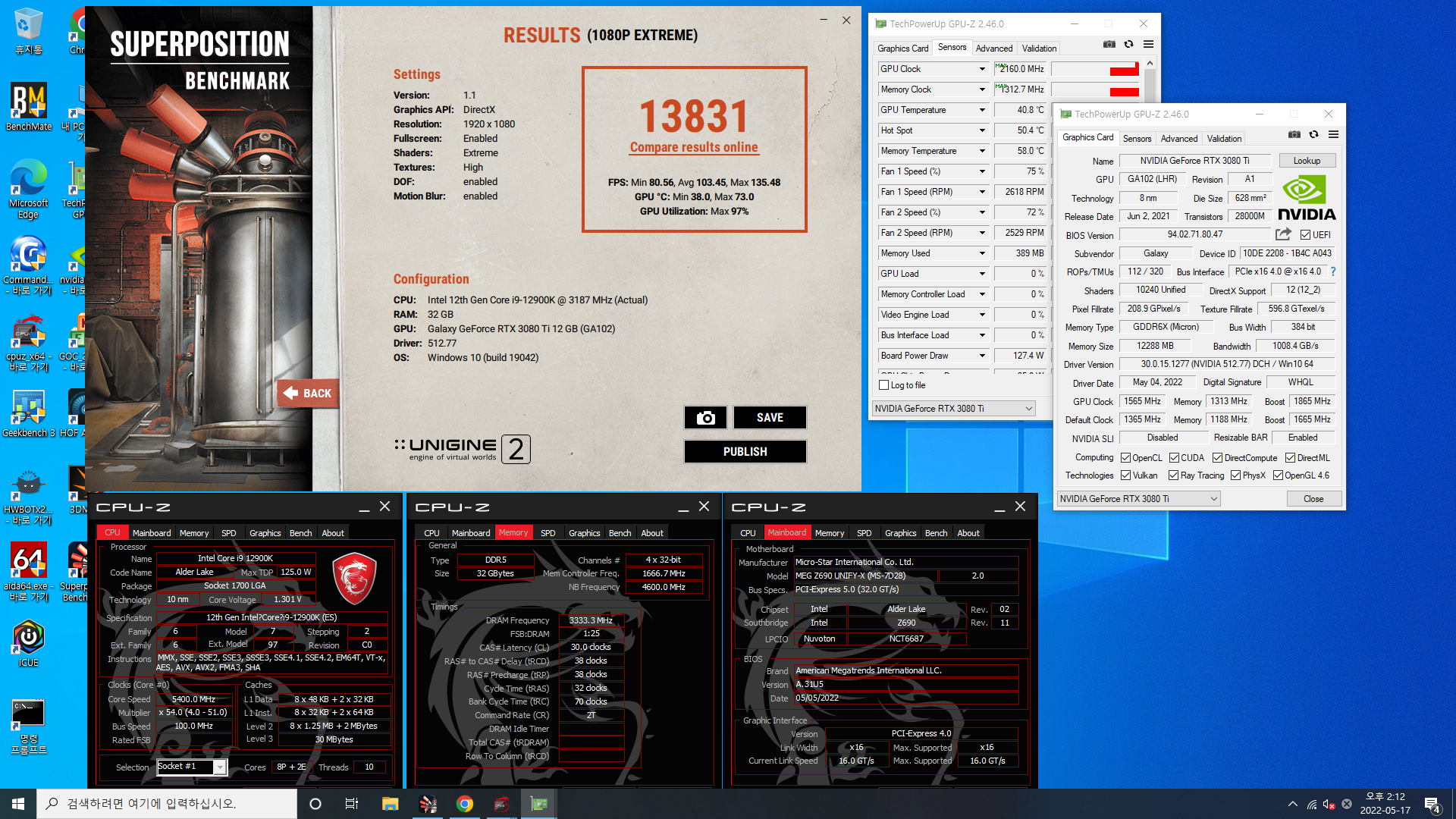Click the BIOS export share icon
1456x819 pixels.
coord(1283,234)
